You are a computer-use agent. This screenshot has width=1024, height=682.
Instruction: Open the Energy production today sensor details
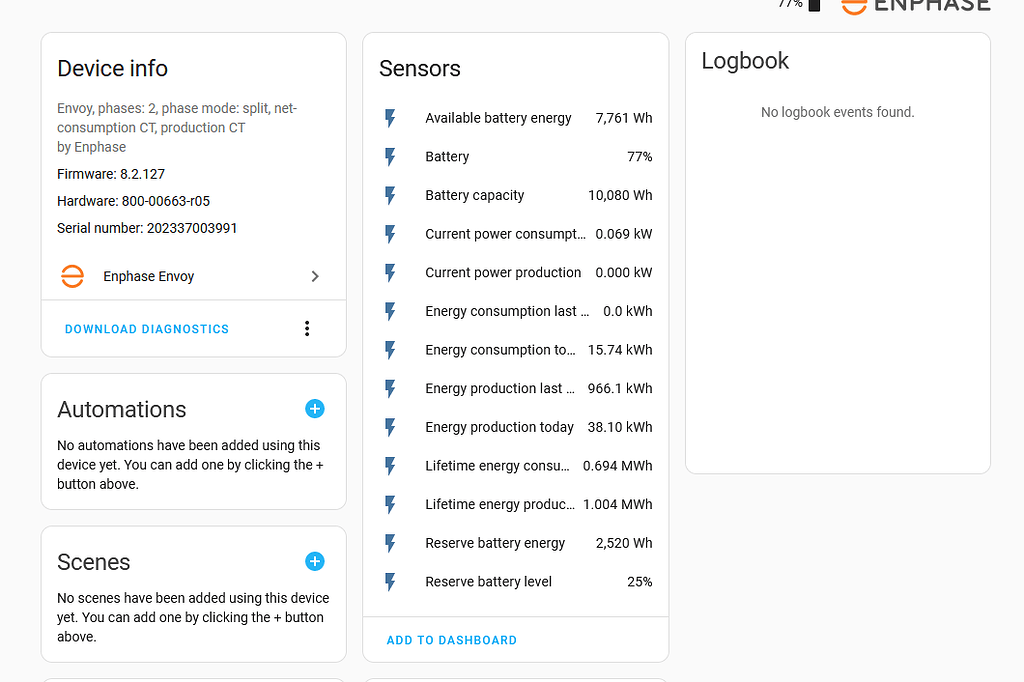(499, 427)
